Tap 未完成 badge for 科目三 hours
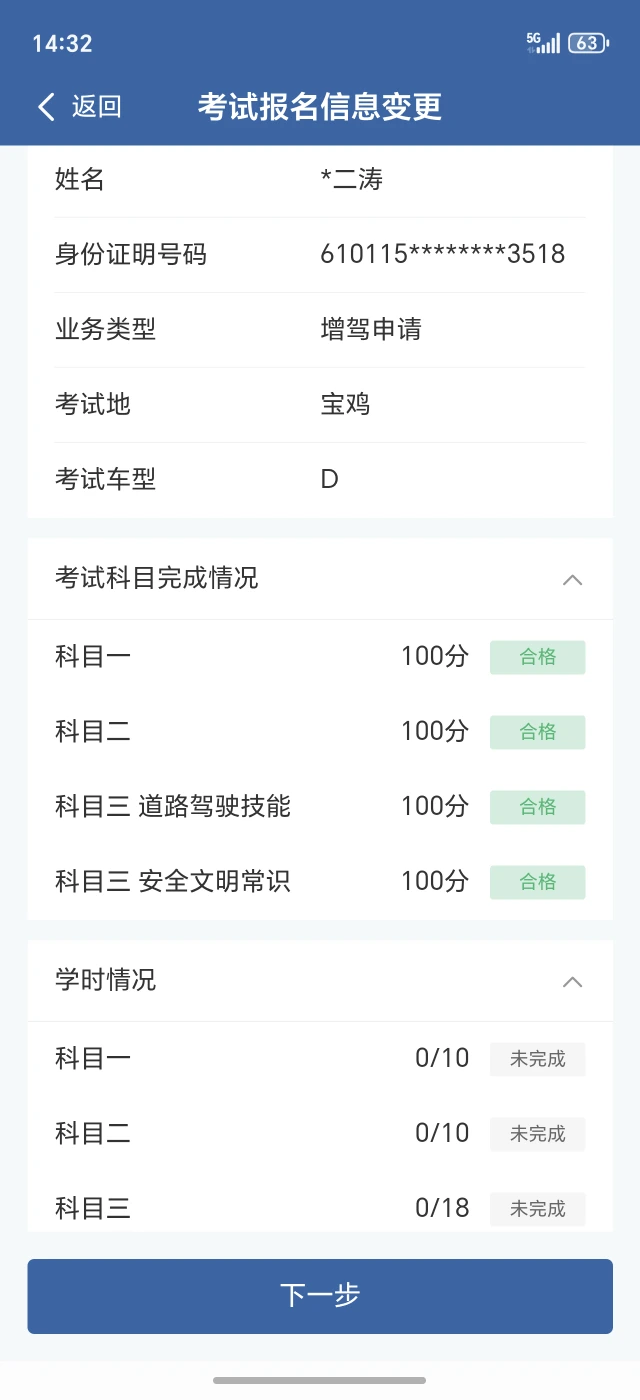The image size is (640, 1400). (x=537, y=1209)
